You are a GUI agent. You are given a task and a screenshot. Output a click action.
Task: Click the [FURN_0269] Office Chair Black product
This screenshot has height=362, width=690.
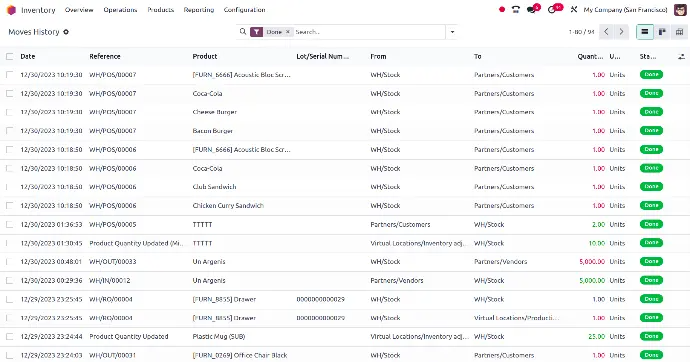(240, 355)
